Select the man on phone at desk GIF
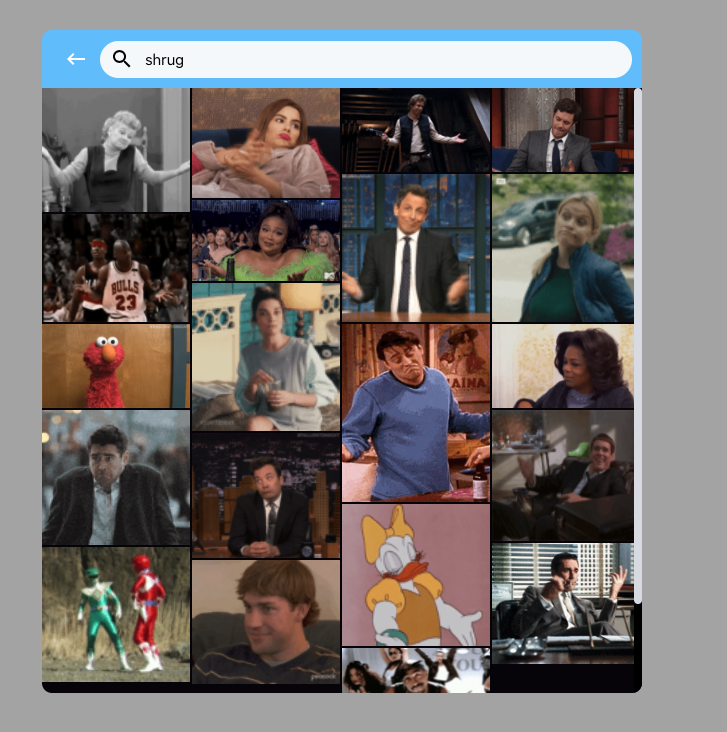Screen dimensions: 727x732 (563, 604)
